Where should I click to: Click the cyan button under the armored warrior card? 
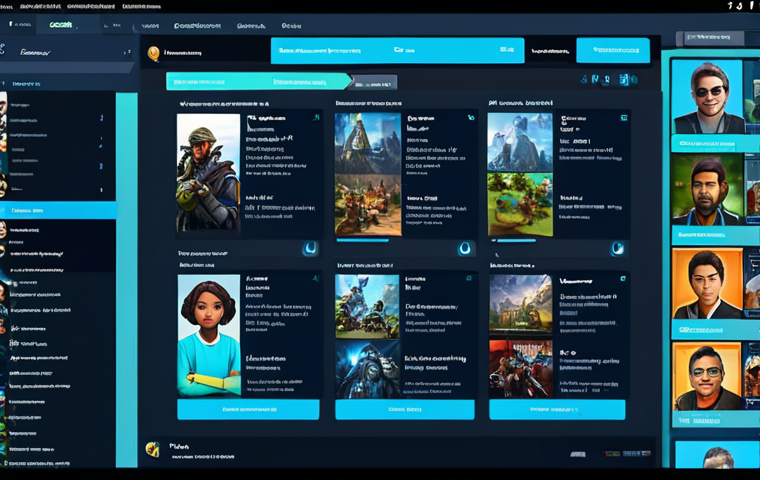point(405,410)
